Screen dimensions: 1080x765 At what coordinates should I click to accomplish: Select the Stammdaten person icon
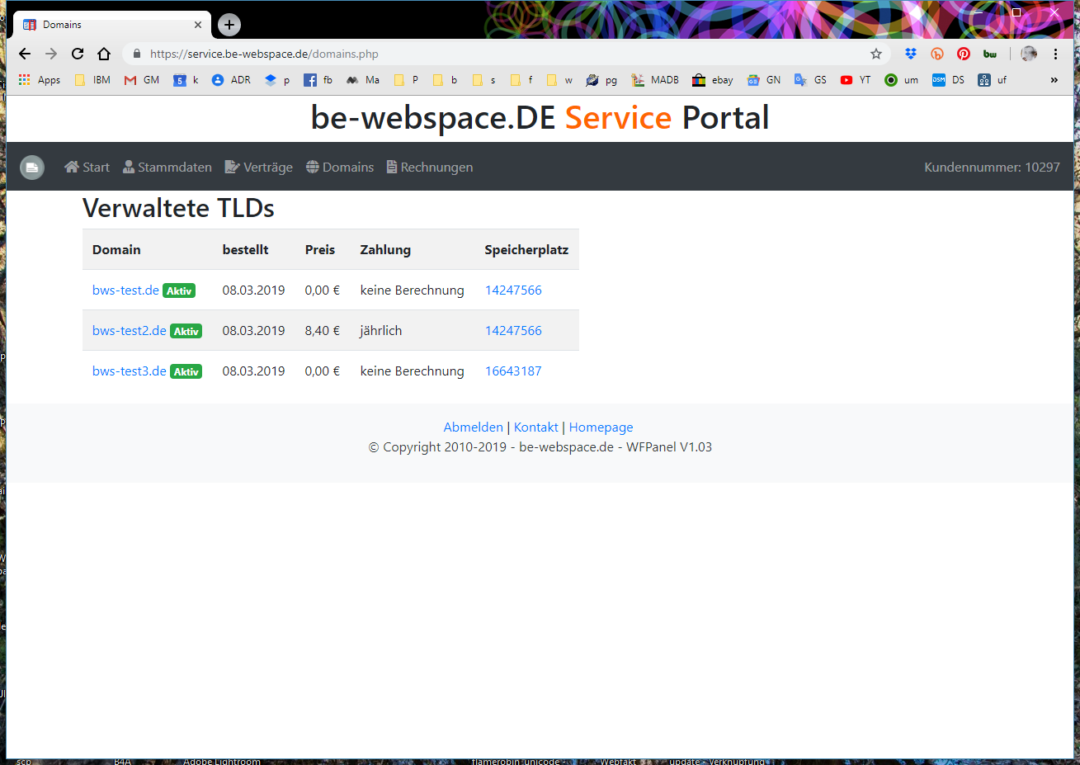(x=127, y=167)
